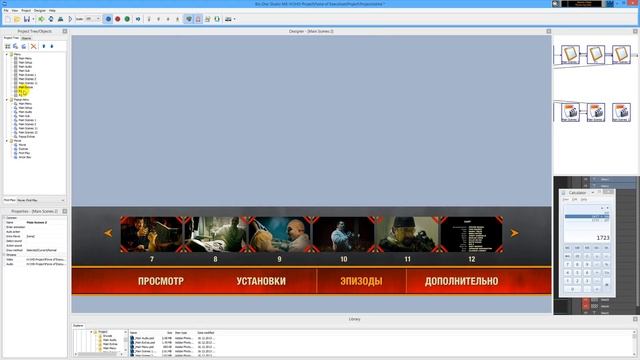
Task: Toggle the highlighted pink-frame toolbar button
Action: 198,19
